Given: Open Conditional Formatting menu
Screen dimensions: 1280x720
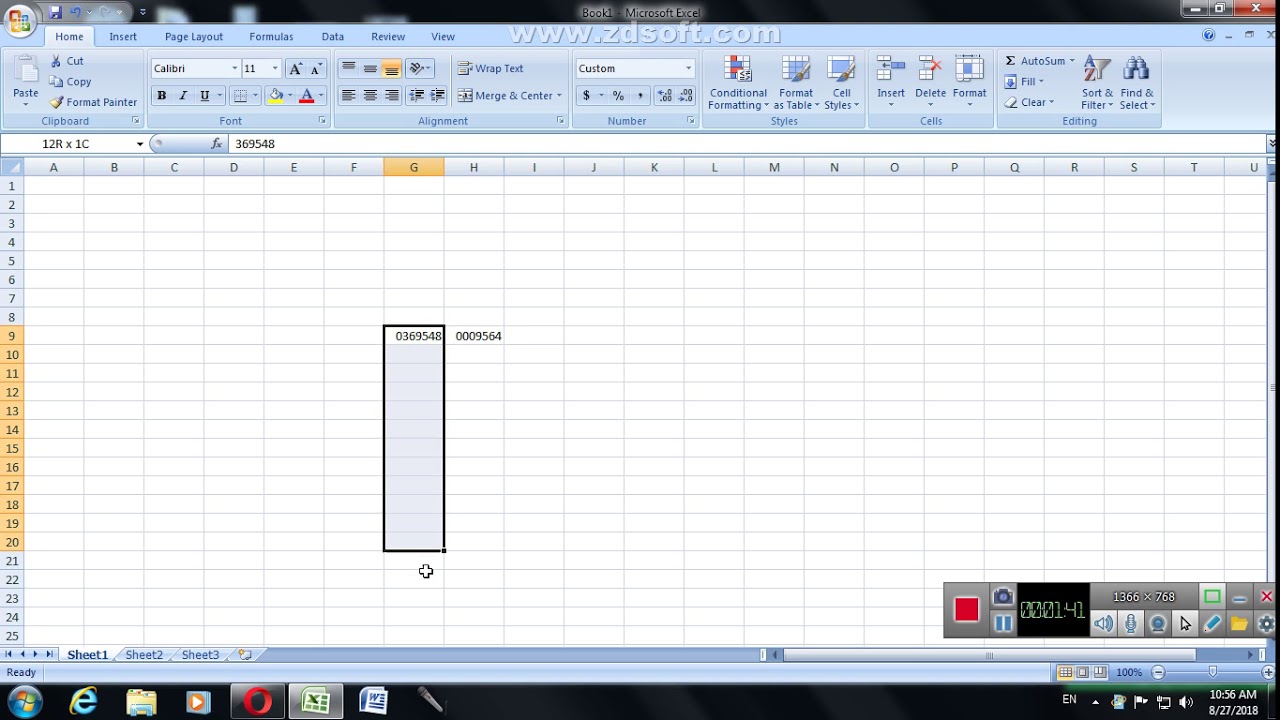Looking at the screenshot, I should tap(738, 83).
